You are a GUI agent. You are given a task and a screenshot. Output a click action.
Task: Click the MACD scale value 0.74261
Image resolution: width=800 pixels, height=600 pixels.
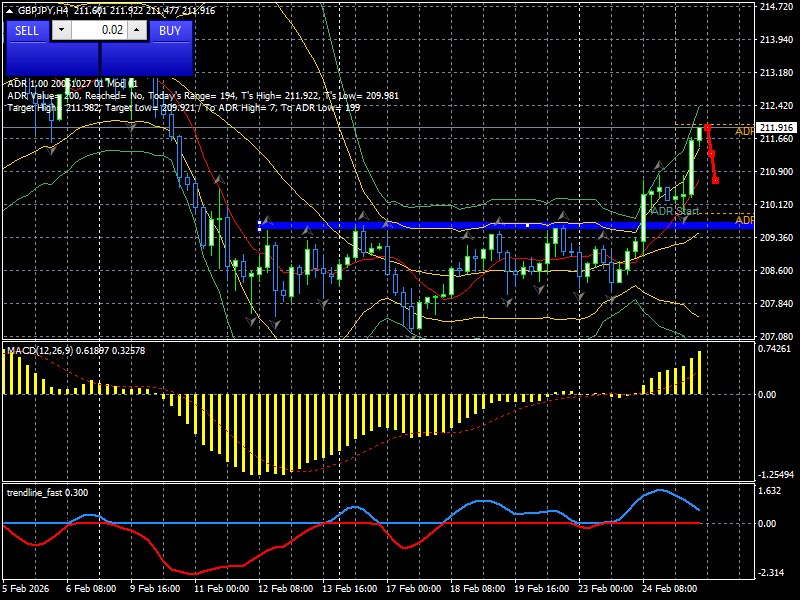pos(774,349)
